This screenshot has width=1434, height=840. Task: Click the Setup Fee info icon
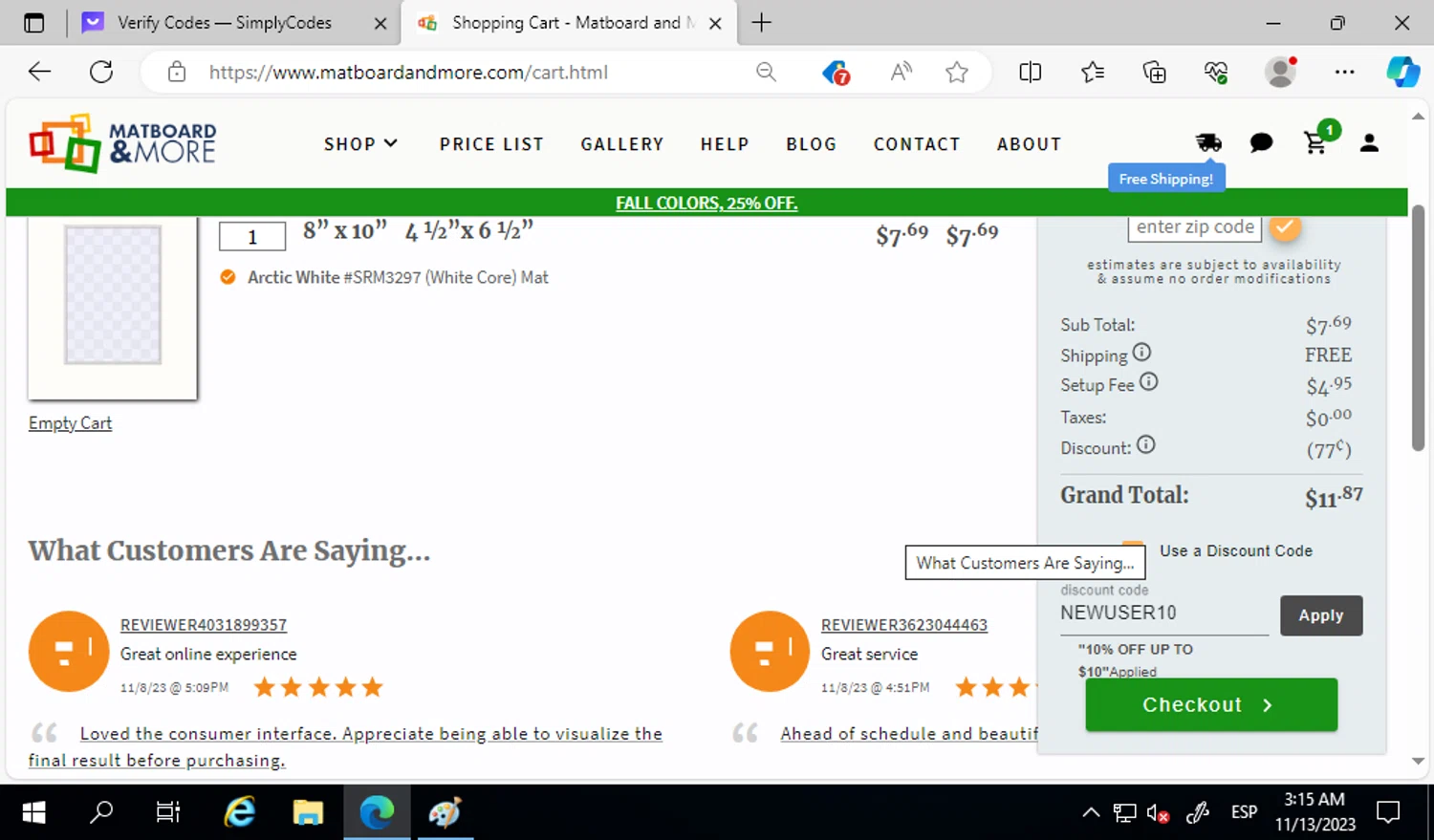coord(1149,382)
